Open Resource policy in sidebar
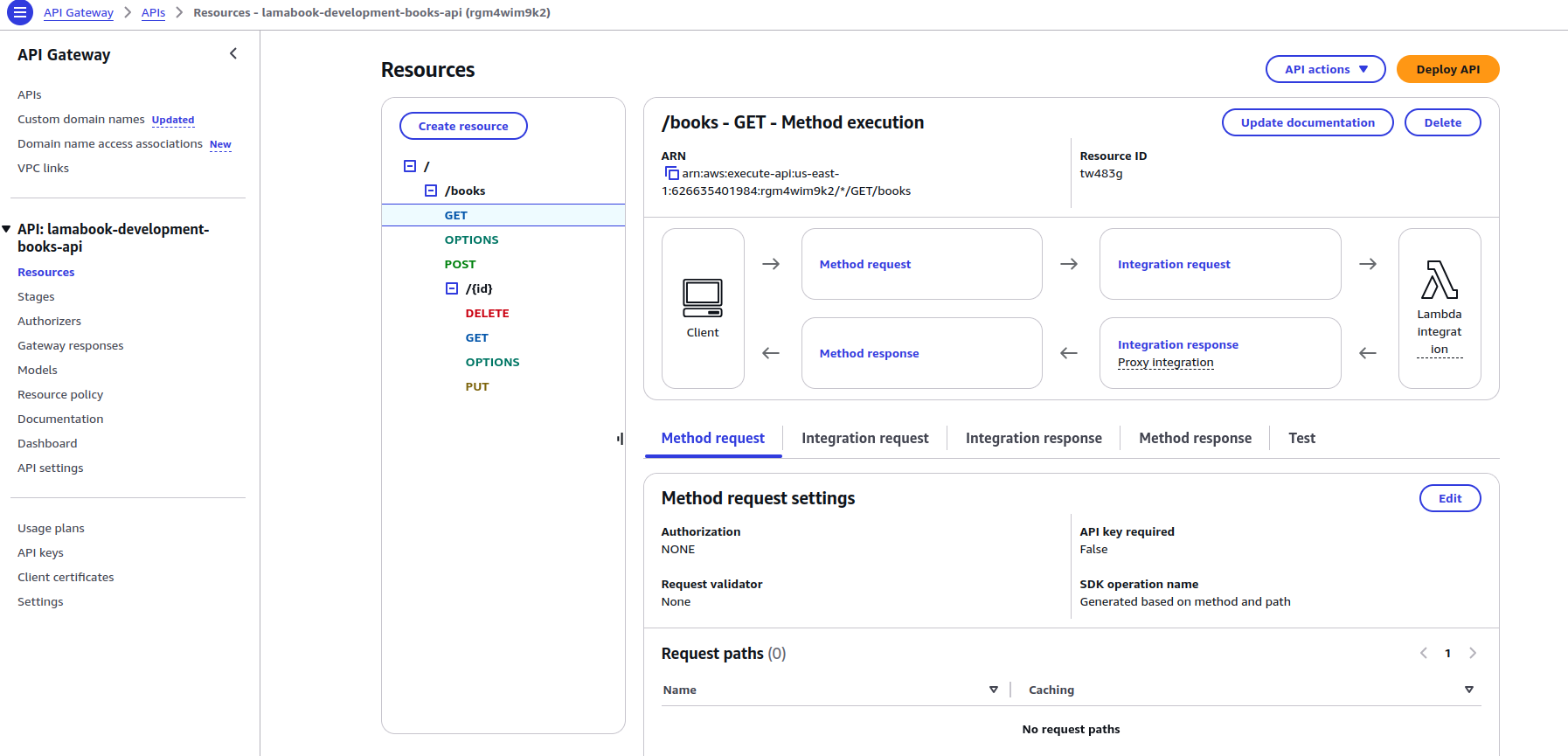The width and height of the screenshot is (1568, 756). 60,394
